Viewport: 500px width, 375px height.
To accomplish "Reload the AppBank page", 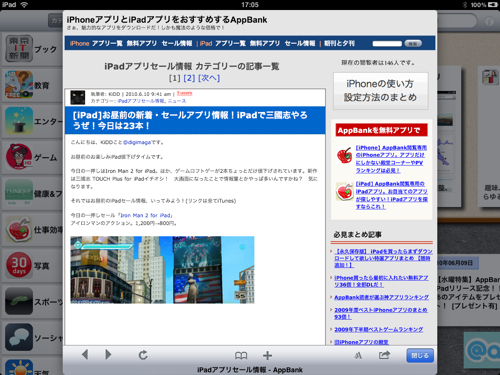I will coord(143,355).
